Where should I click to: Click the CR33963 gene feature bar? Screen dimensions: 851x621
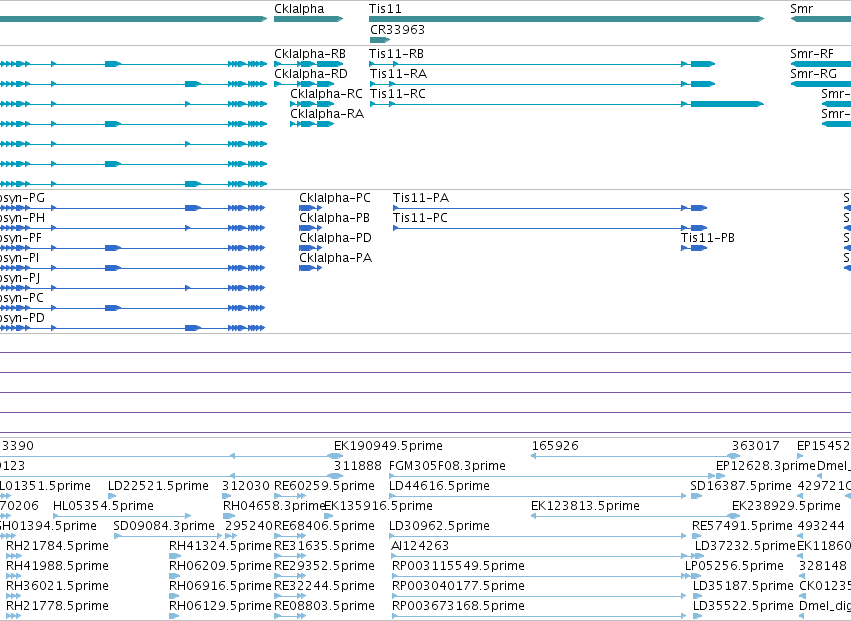point(380,40)
